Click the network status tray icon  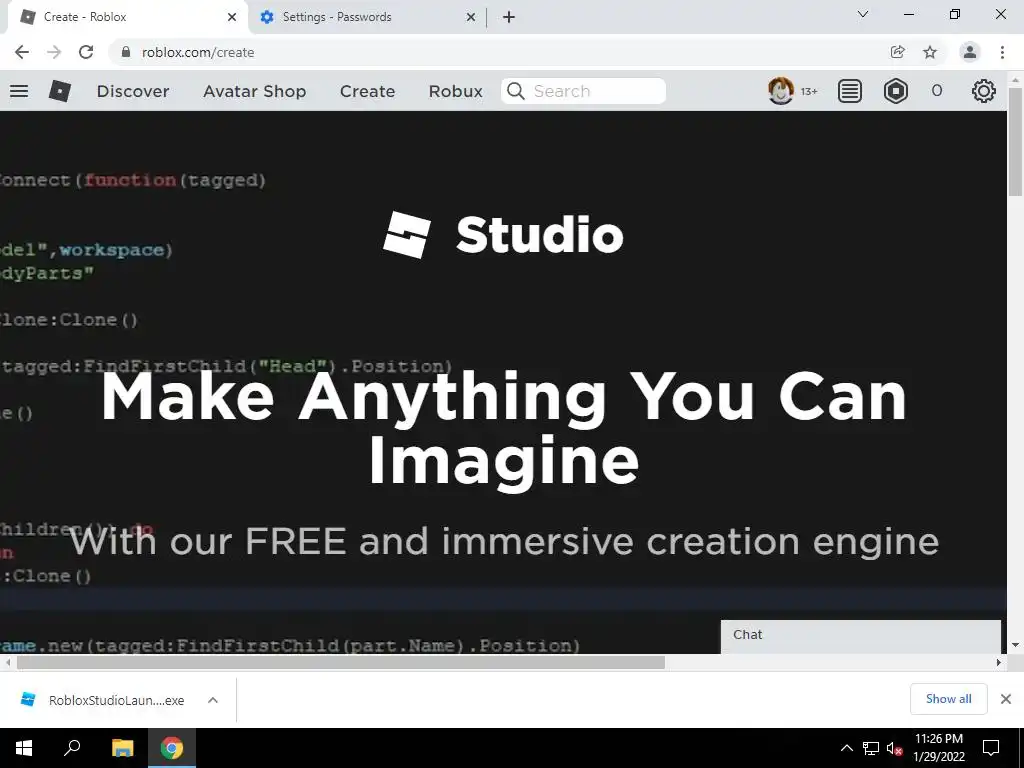tap(871, 748)
